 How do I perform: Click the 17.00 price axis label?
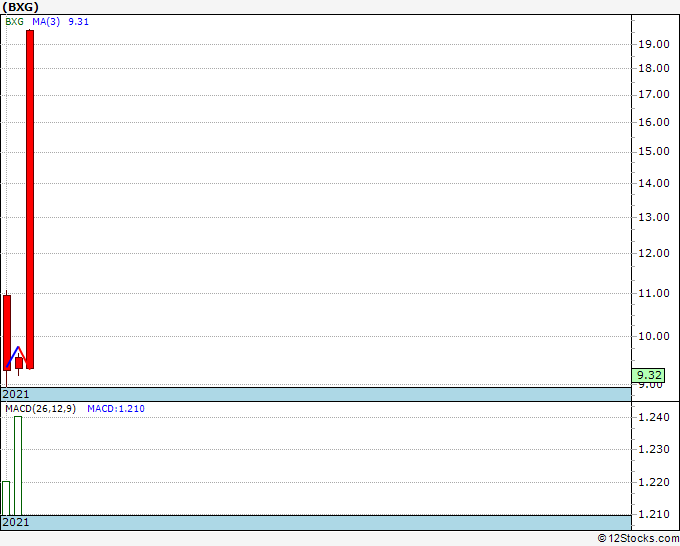654,95
